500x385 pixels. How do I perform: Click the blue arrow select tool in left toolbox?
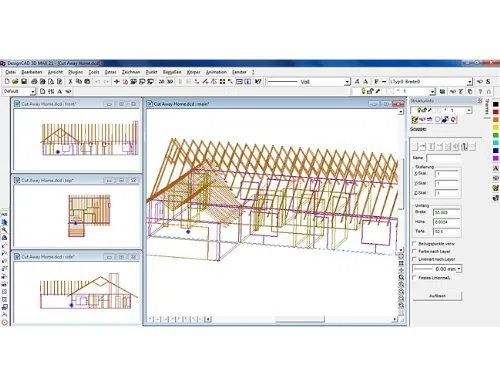[x=5, y=222]
